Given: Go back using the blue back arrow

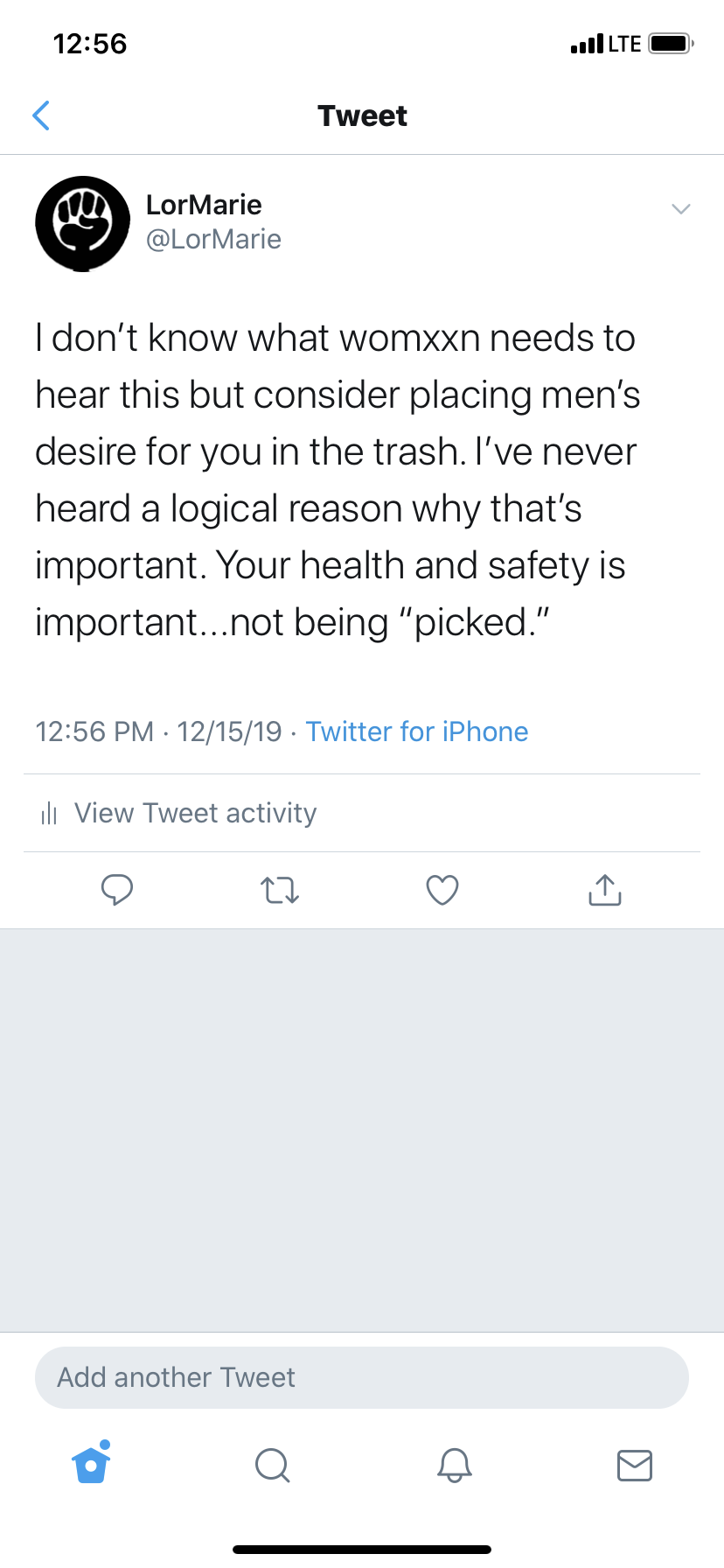Looking at the screenshot, I should [41, 115].
